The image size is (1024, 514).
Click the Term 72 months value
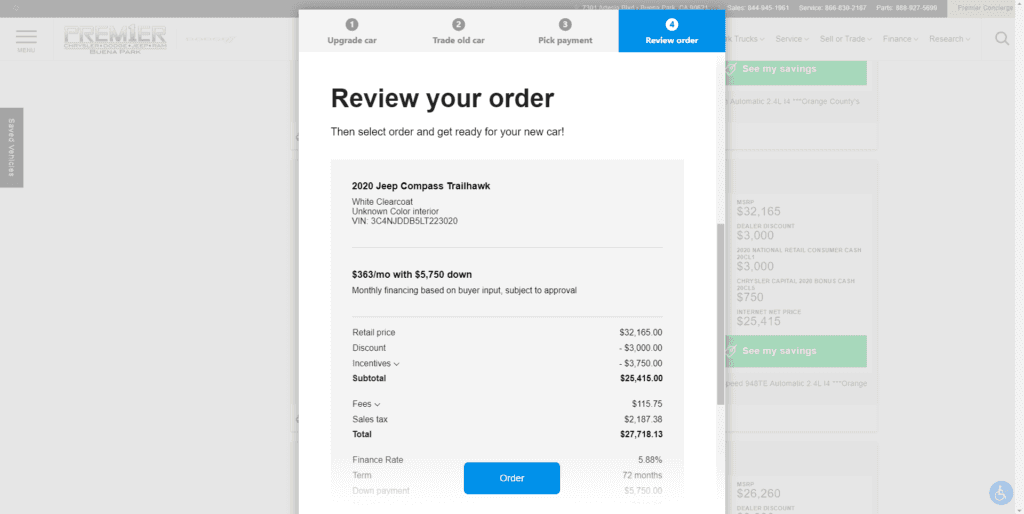tap(642, 475)
